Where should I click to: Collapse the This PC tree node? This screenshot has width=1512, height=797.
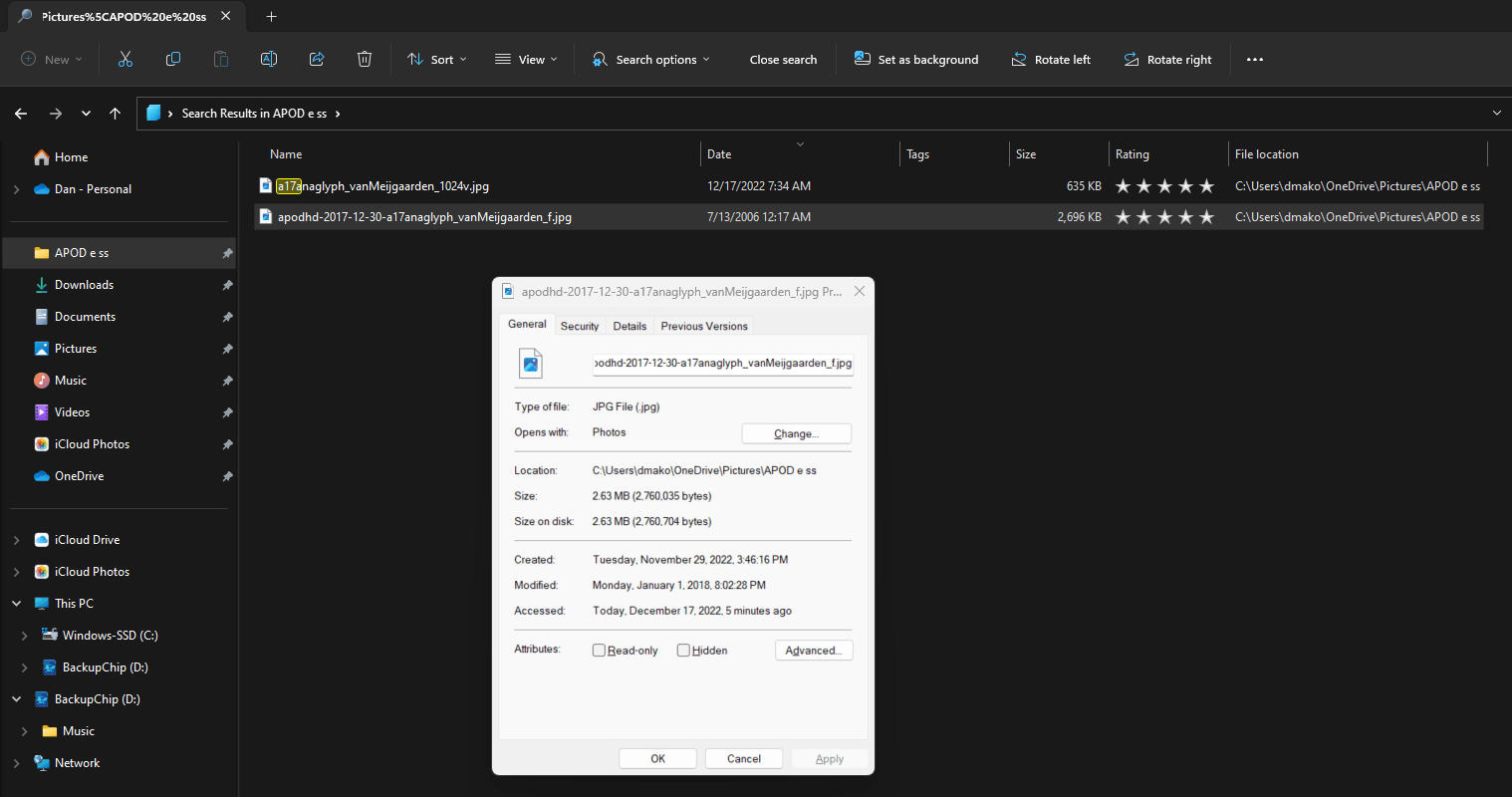(x=17, y=604)
